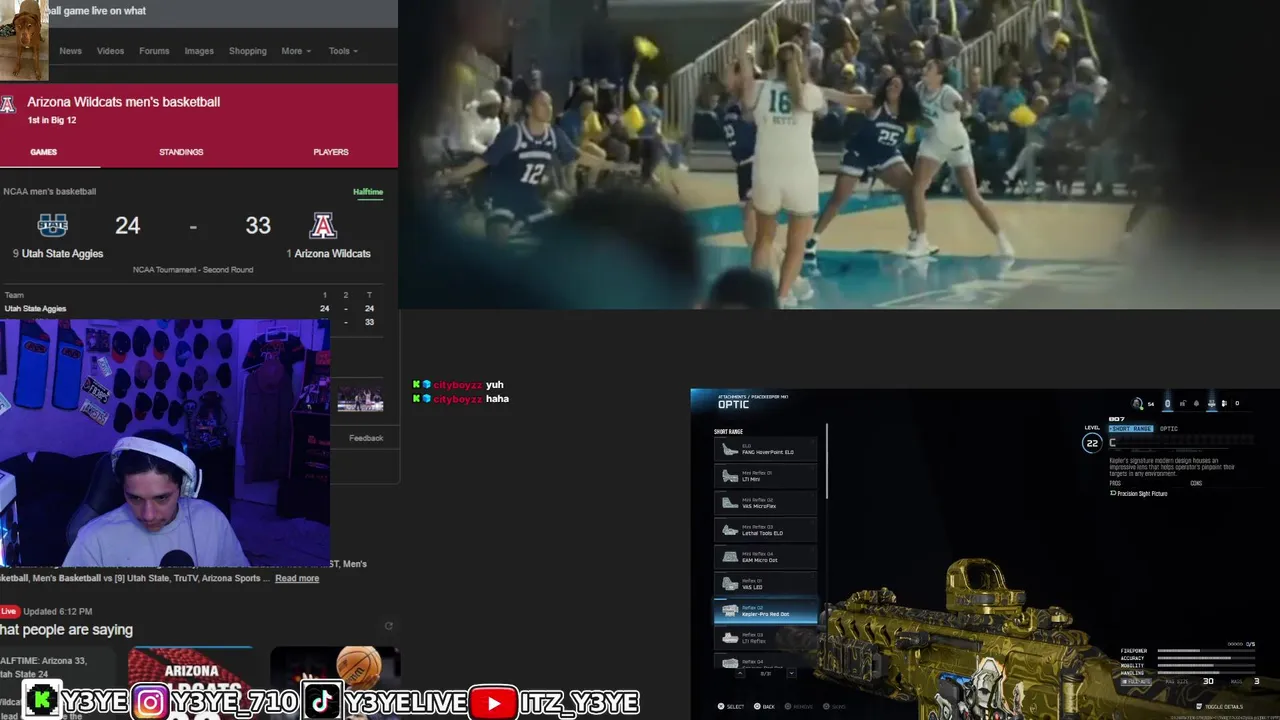Click the Precision Sight Picture pro
The height and width of the screenshot is (720, 1280).
pyautogui.click(x=1139, y=493)
